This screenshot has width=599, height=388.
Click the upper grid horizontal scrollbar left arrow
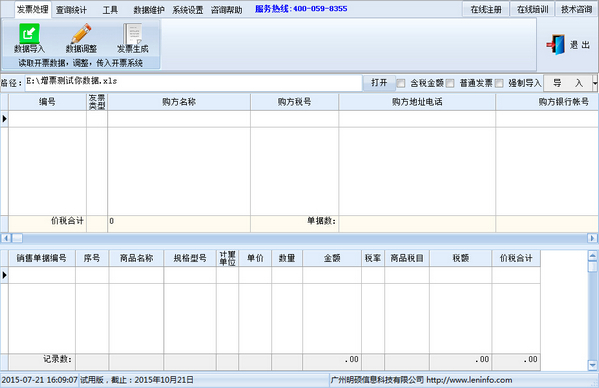6,238
